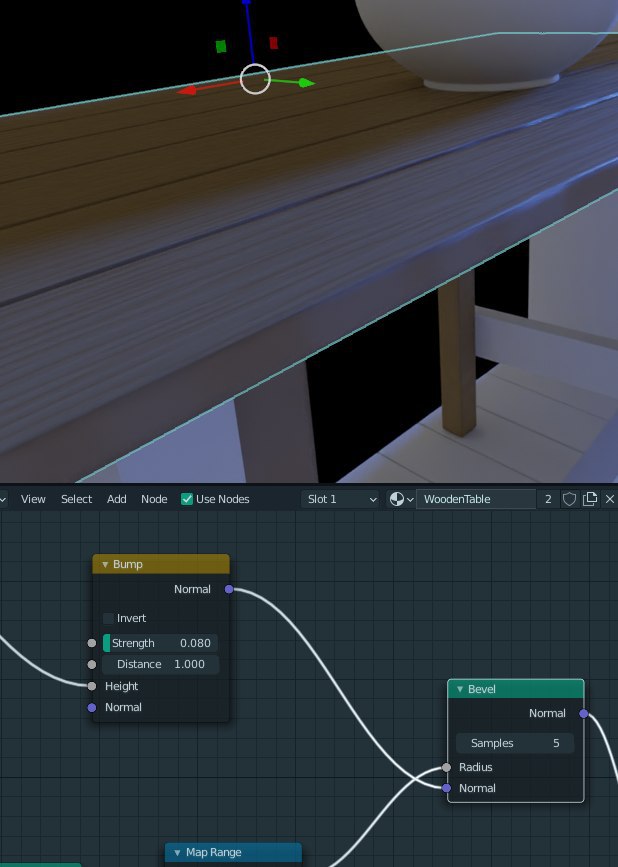The image size is (618, 867).
Task: Open the Node menu
Action: 154,499
